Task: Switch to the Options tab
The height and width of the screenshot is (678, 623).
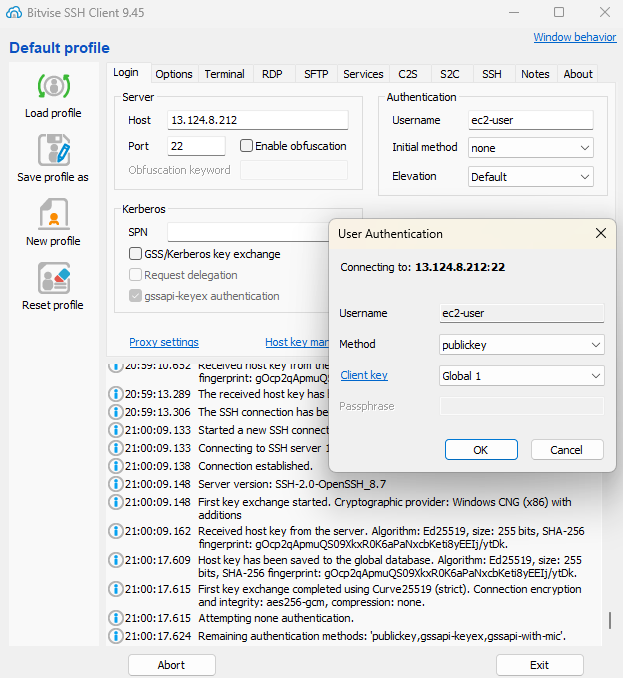Action: 174,74
